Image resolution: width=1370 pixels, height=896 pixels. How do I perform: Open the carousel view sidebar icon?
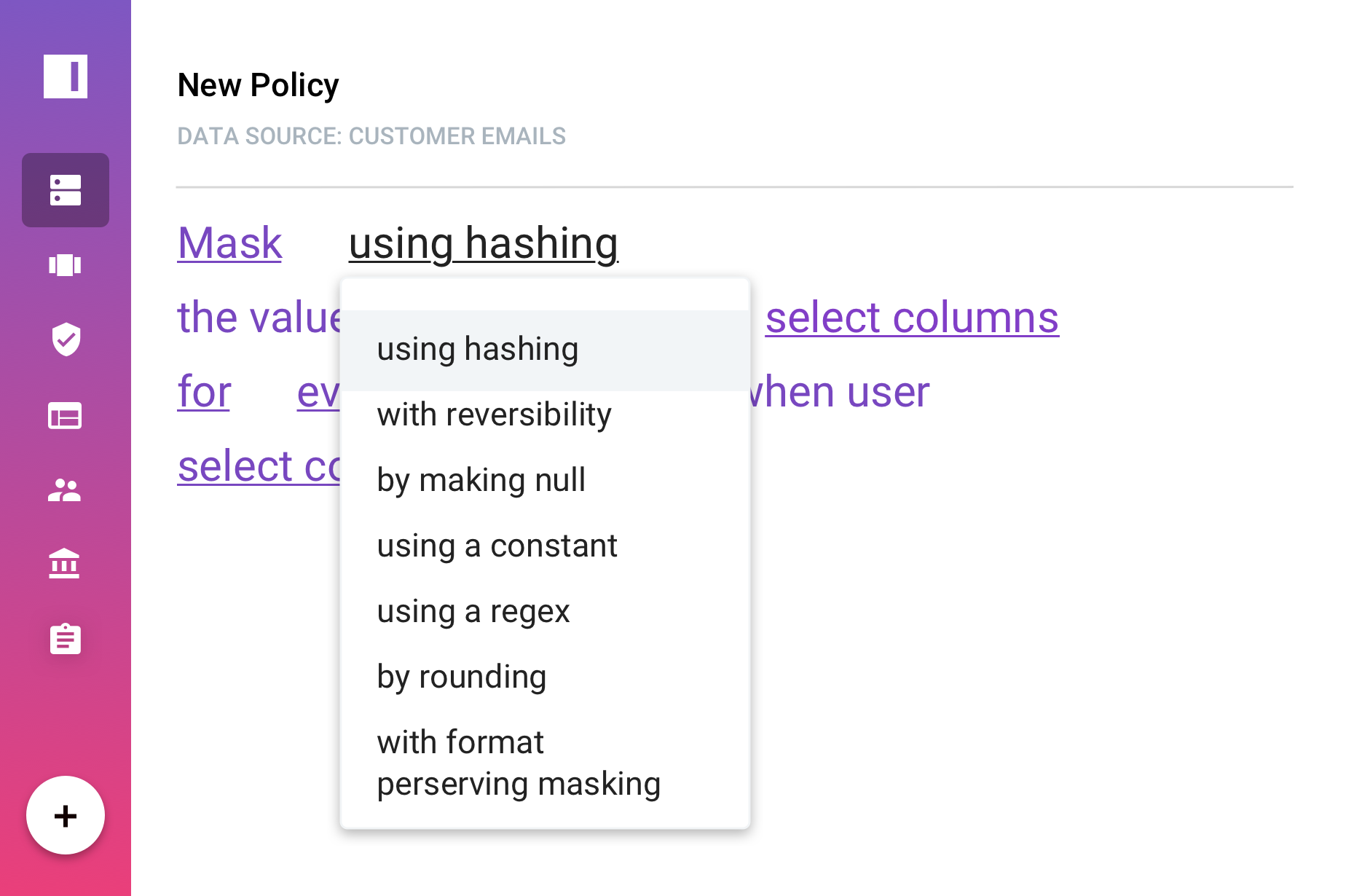[66, 265]
